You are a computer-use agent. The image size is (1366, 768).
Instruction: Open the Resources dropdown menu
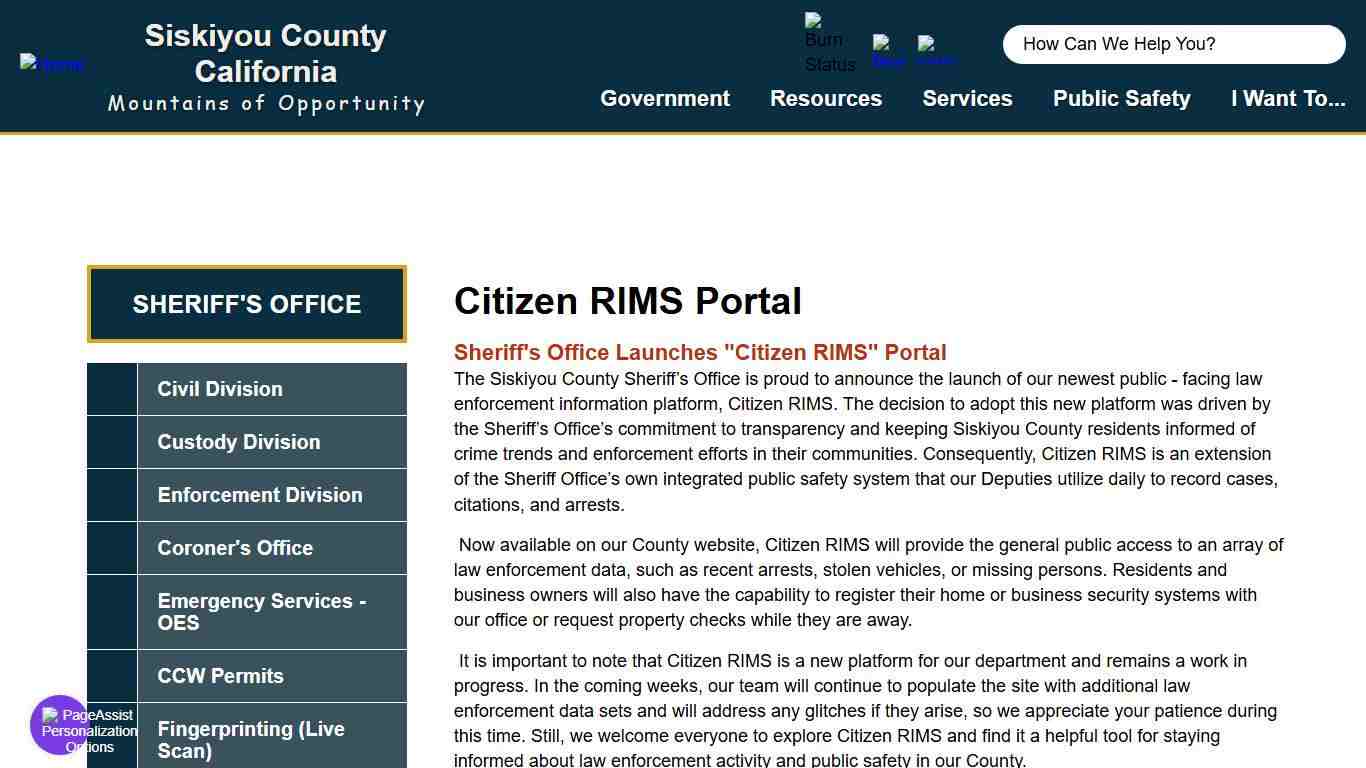[x=826, y=98]
